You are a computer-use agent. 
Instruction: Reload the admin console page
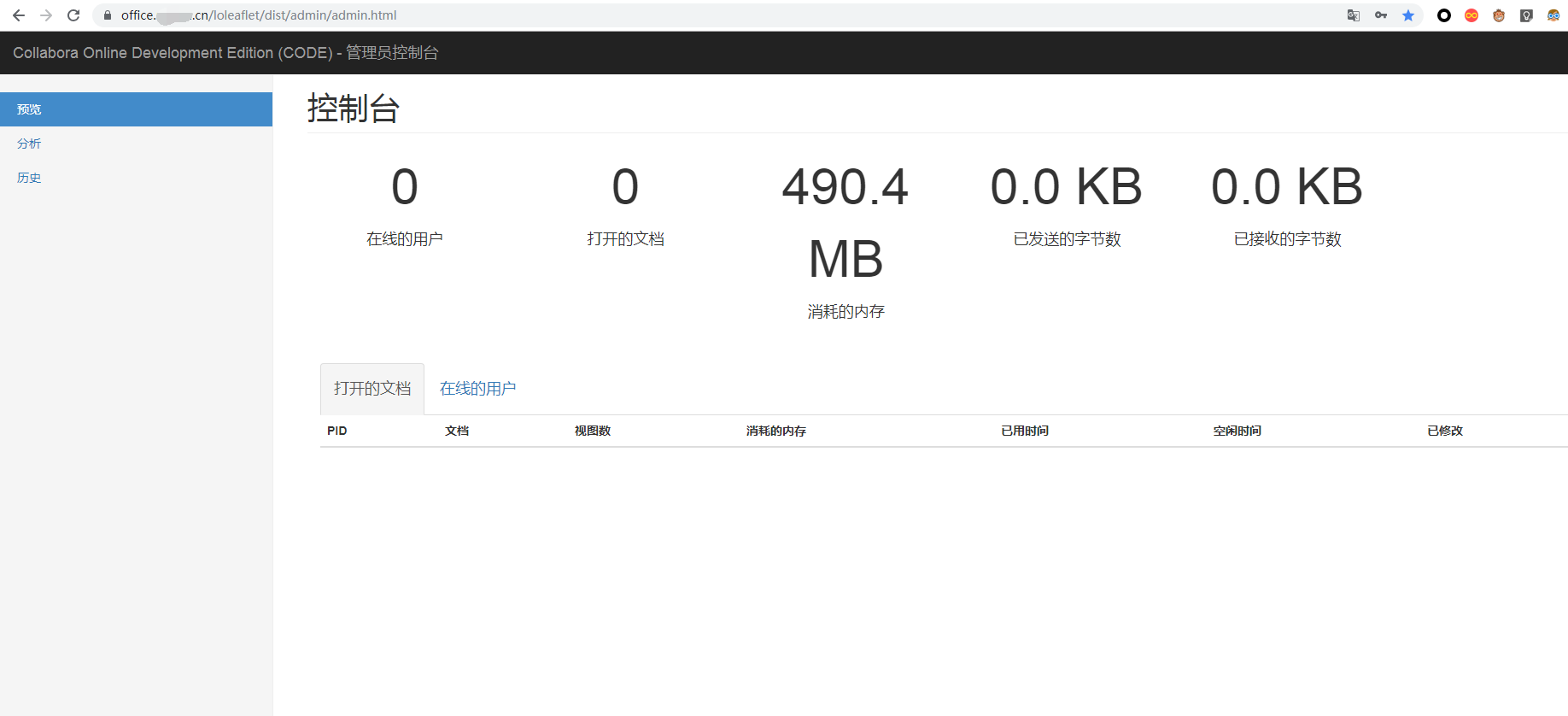[73, 15]
